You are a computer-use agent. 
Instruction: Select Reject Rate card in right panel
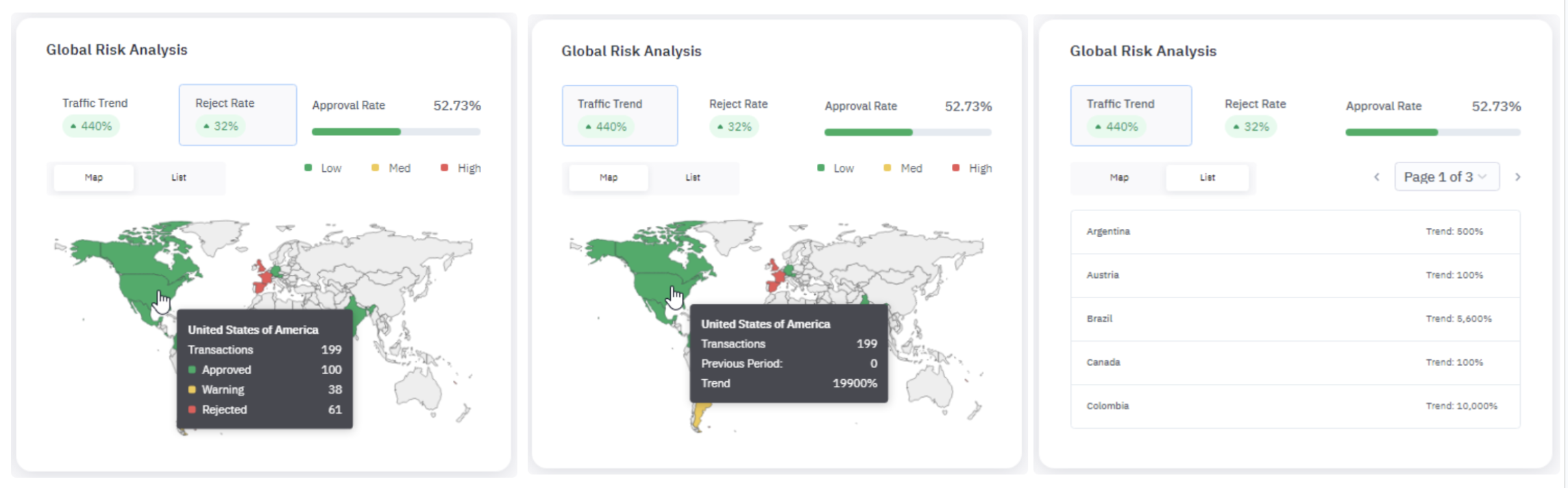pos(1255,115)
